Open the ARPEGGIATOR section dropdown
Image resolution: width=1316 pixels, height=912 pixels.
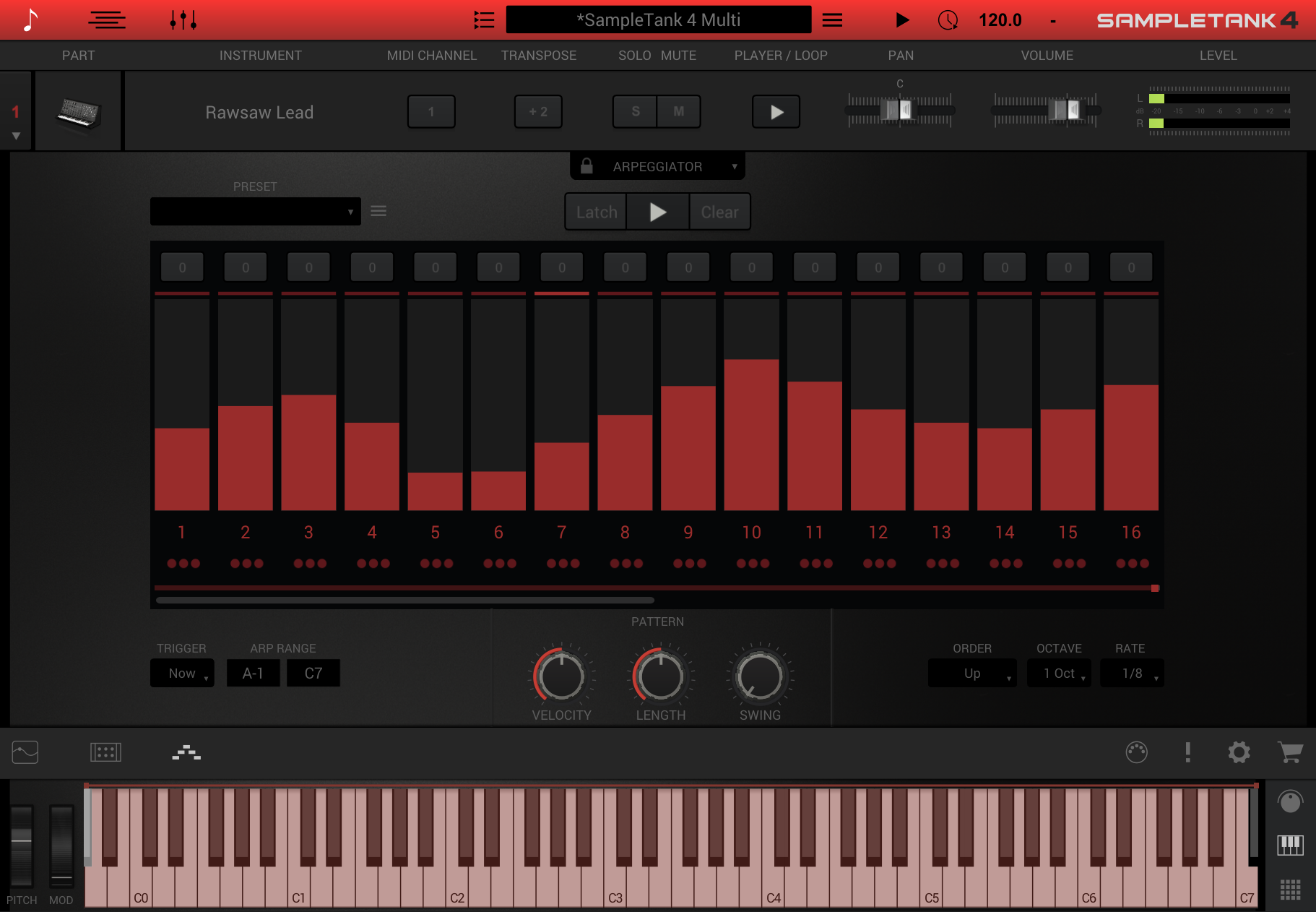point(657,166)
